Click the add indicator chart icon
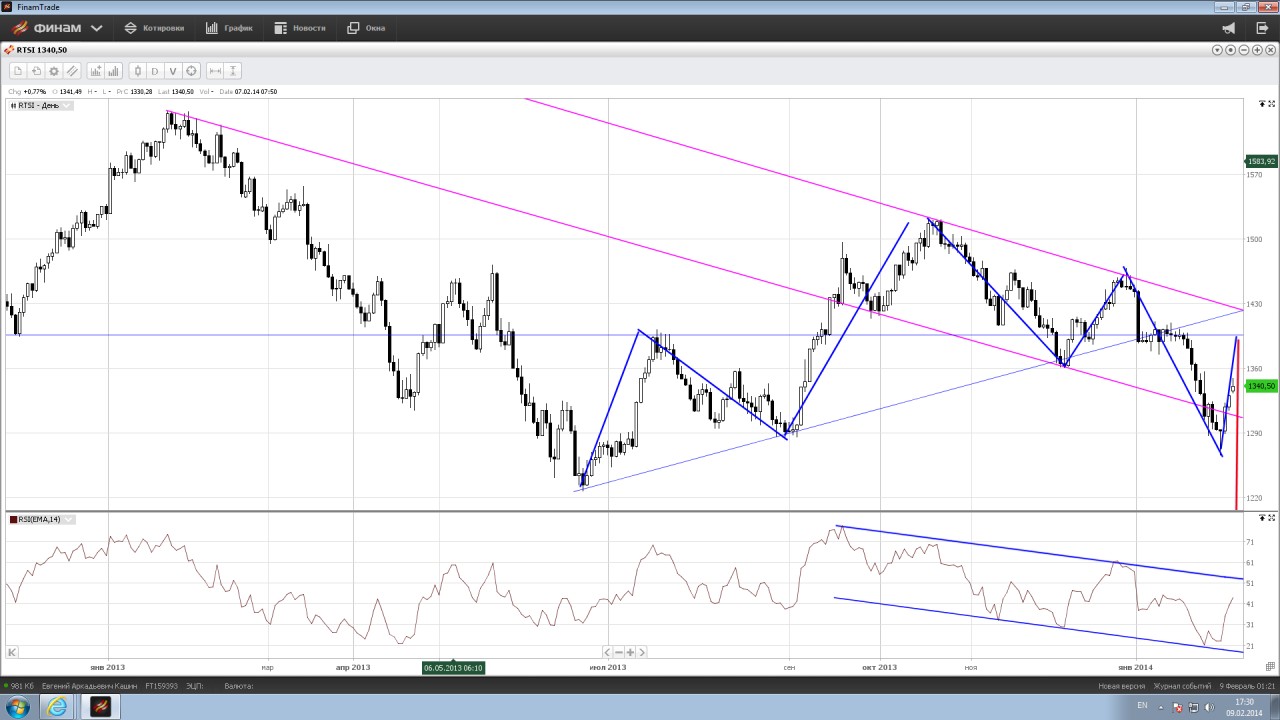 [x=96, y=71]
